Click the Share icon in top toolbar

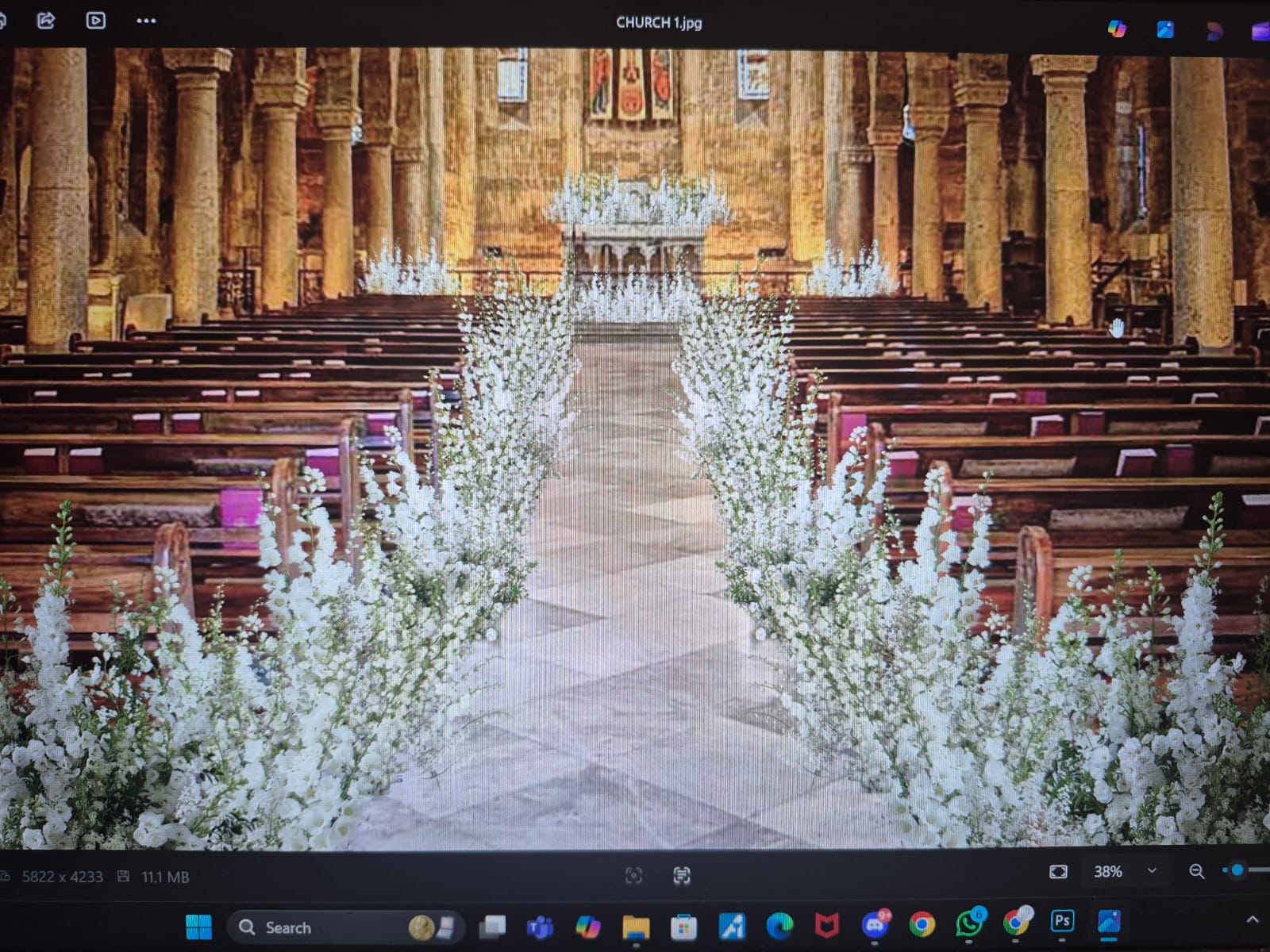coord(46,21)
